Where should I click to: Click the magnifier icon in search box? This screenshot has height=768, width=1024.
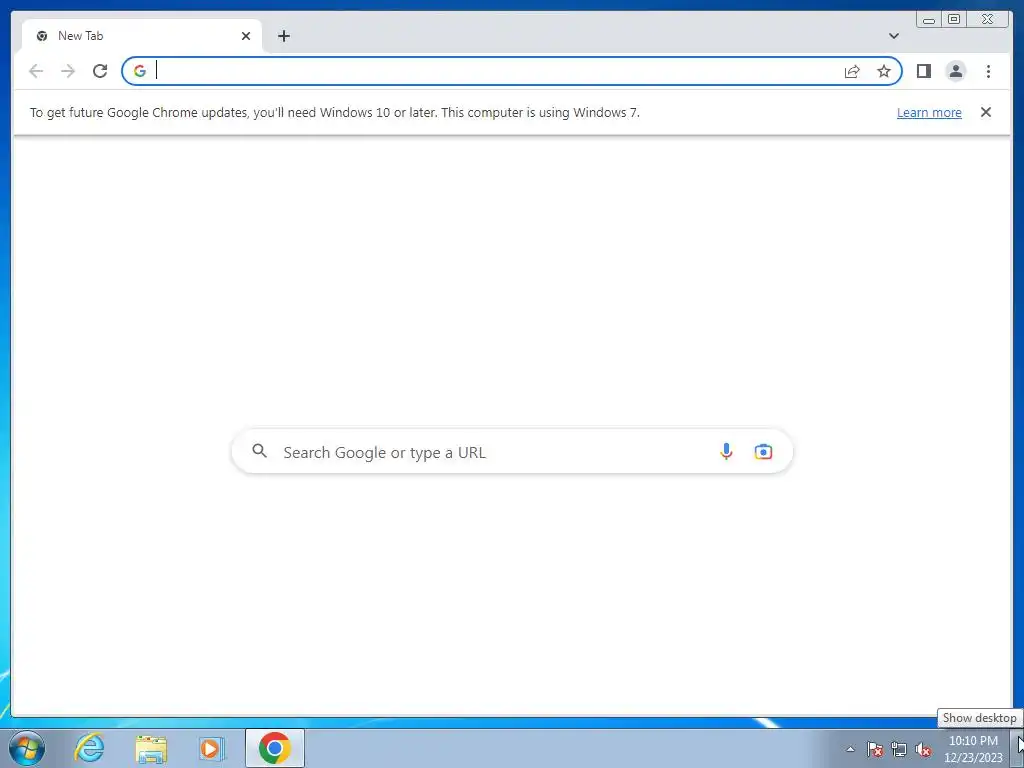point(259,451)
